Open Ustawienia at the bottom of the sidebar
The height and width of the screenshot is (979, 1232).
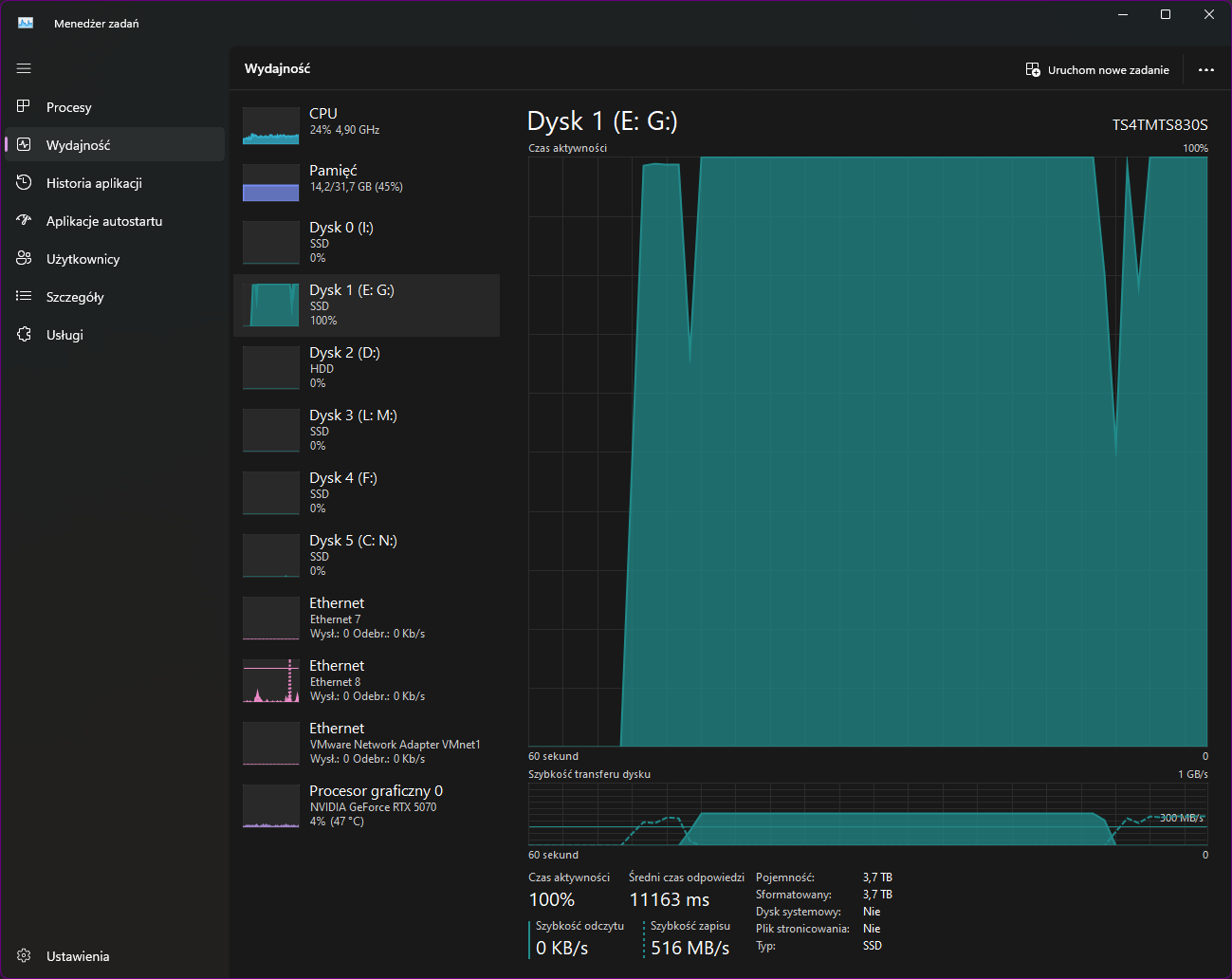(x=115, y=956)
